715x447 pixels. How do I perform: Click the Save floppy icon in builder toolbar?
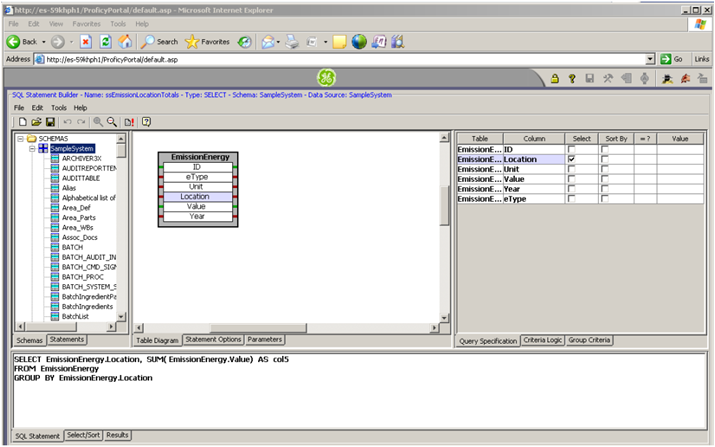[x=50, y=122]
